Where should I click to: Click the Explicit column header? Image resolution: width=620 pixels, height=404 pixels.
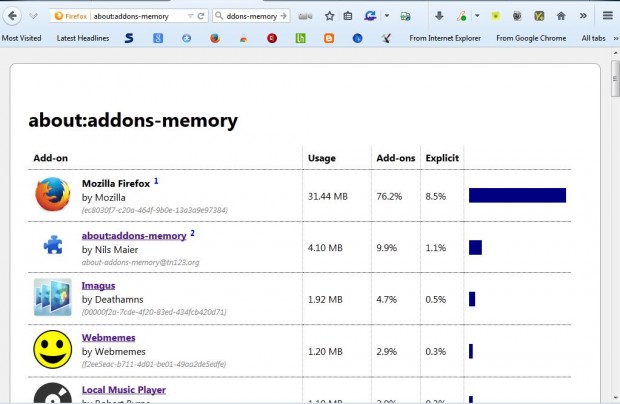[442, 158]
